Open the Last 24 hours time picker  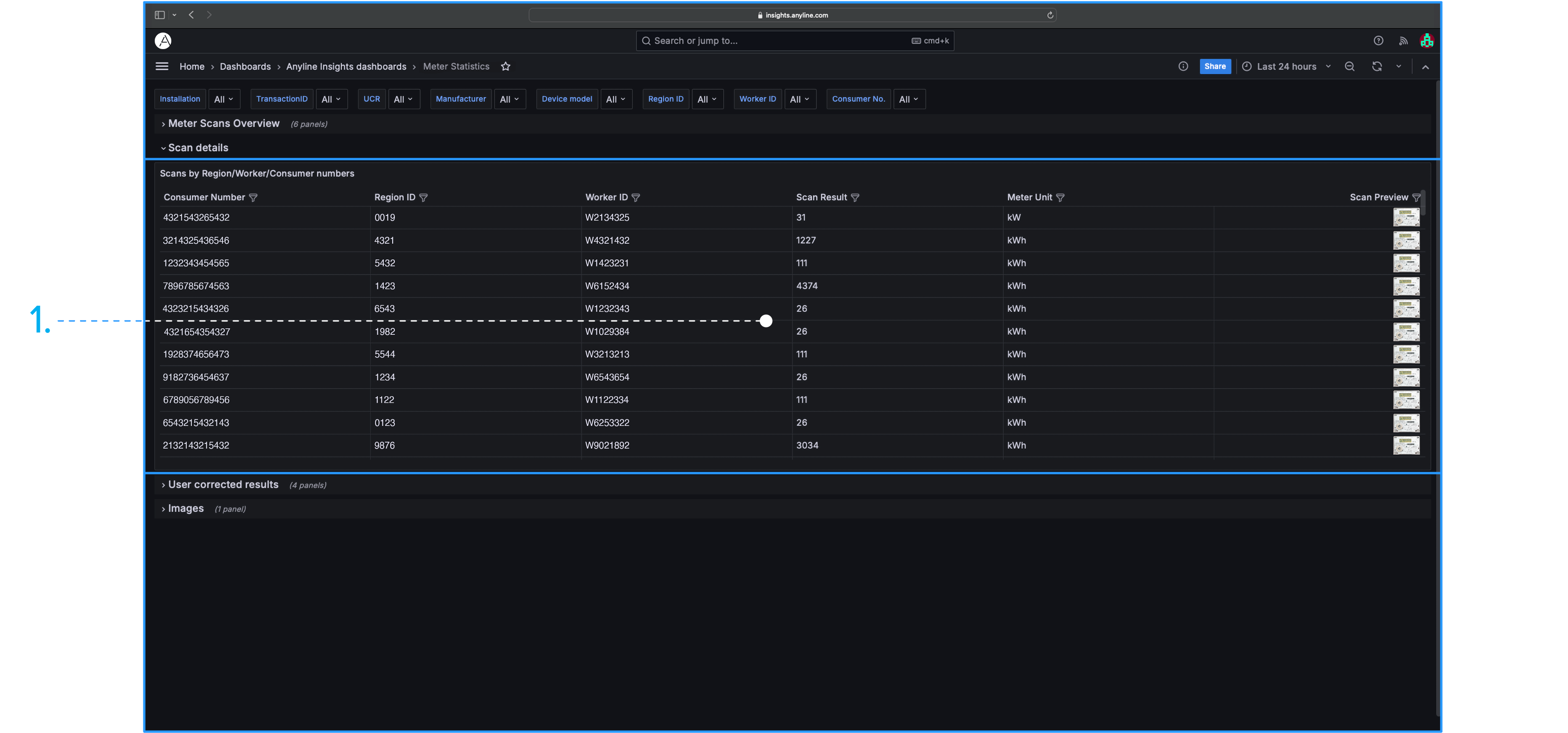point(1286,66)
